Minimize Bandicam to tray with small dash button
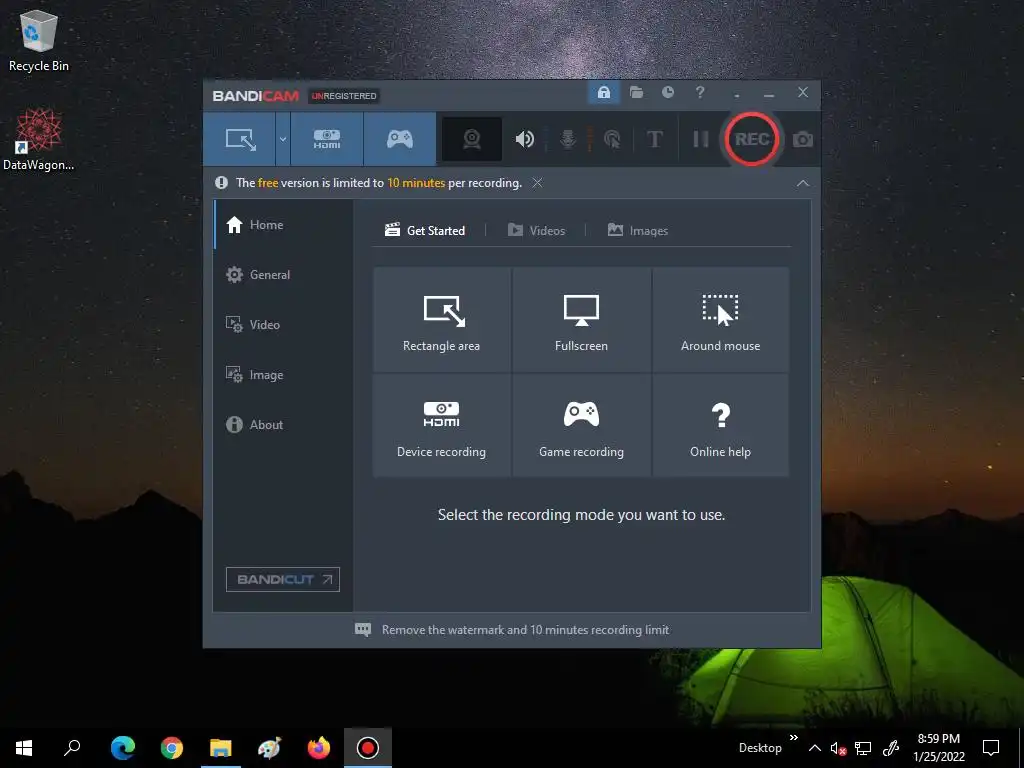Screen dimensions: 1024x768 [737, 95]
